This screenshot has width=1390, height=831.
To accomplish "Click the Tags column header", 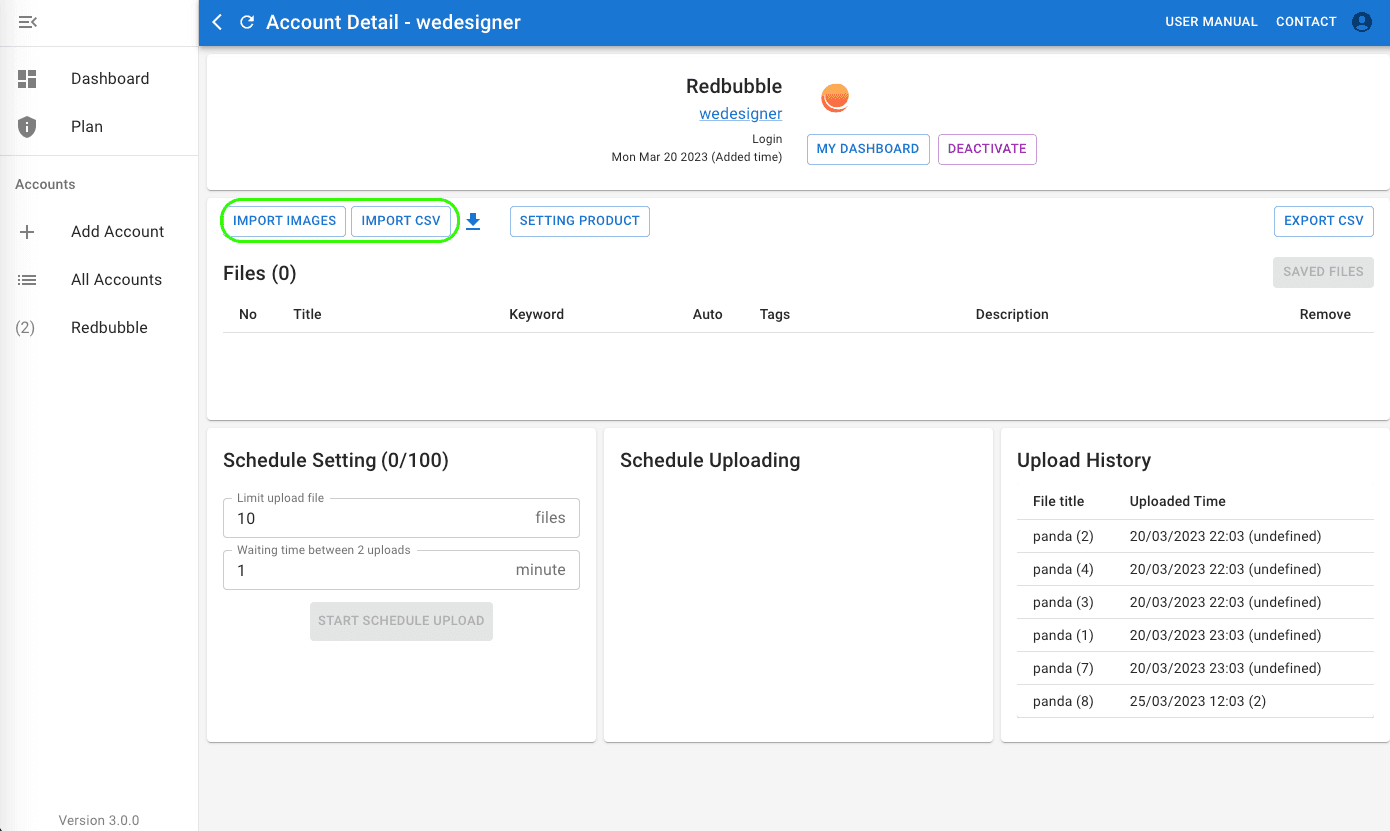I will (x=775, y=314).
